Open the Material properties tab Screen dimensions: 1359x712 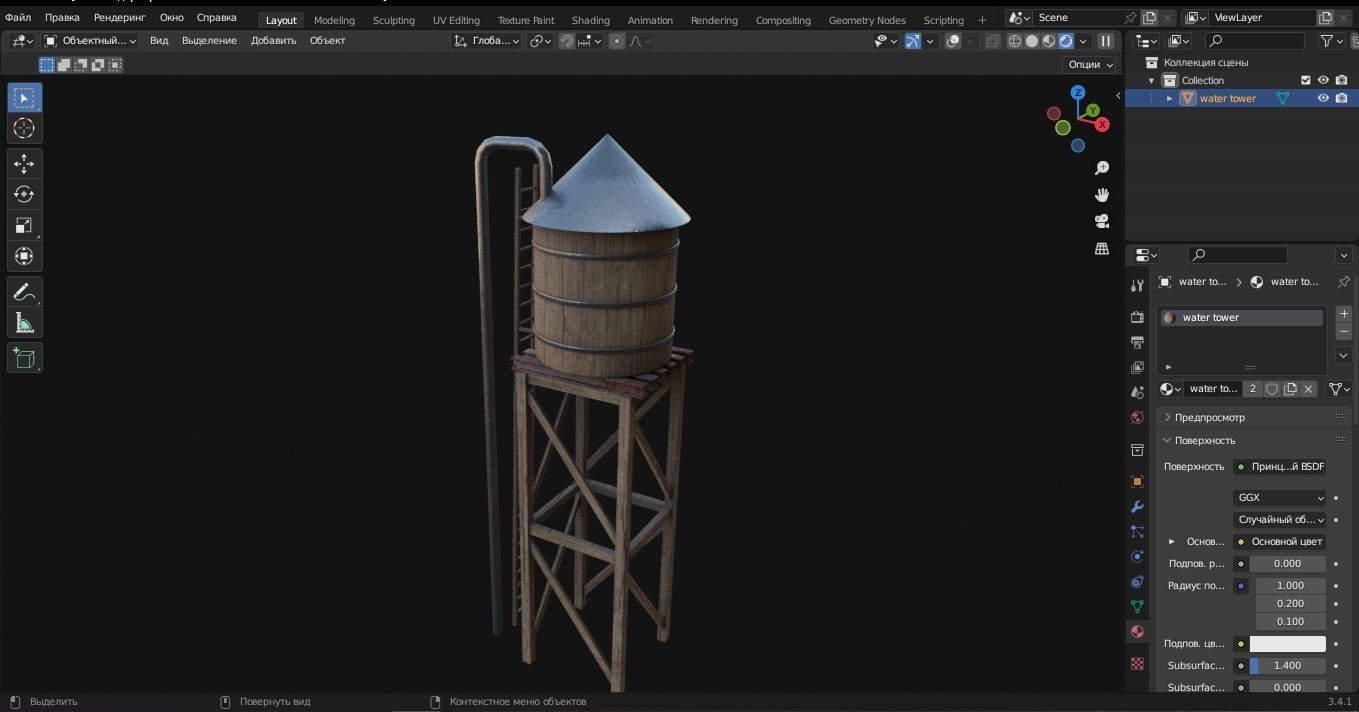pyautogui.click(x=1137, y=631)
